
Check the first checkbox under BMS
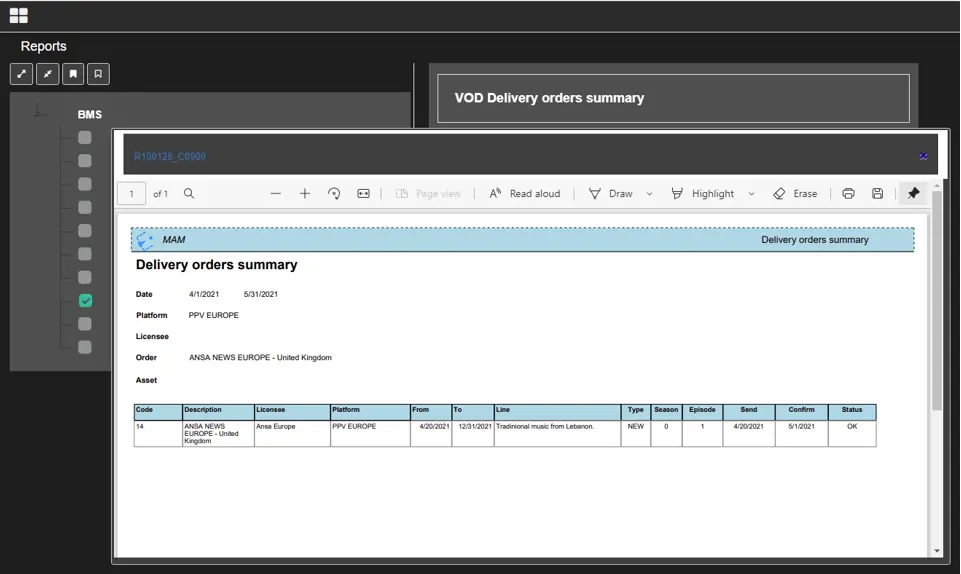tap(85, 138)
